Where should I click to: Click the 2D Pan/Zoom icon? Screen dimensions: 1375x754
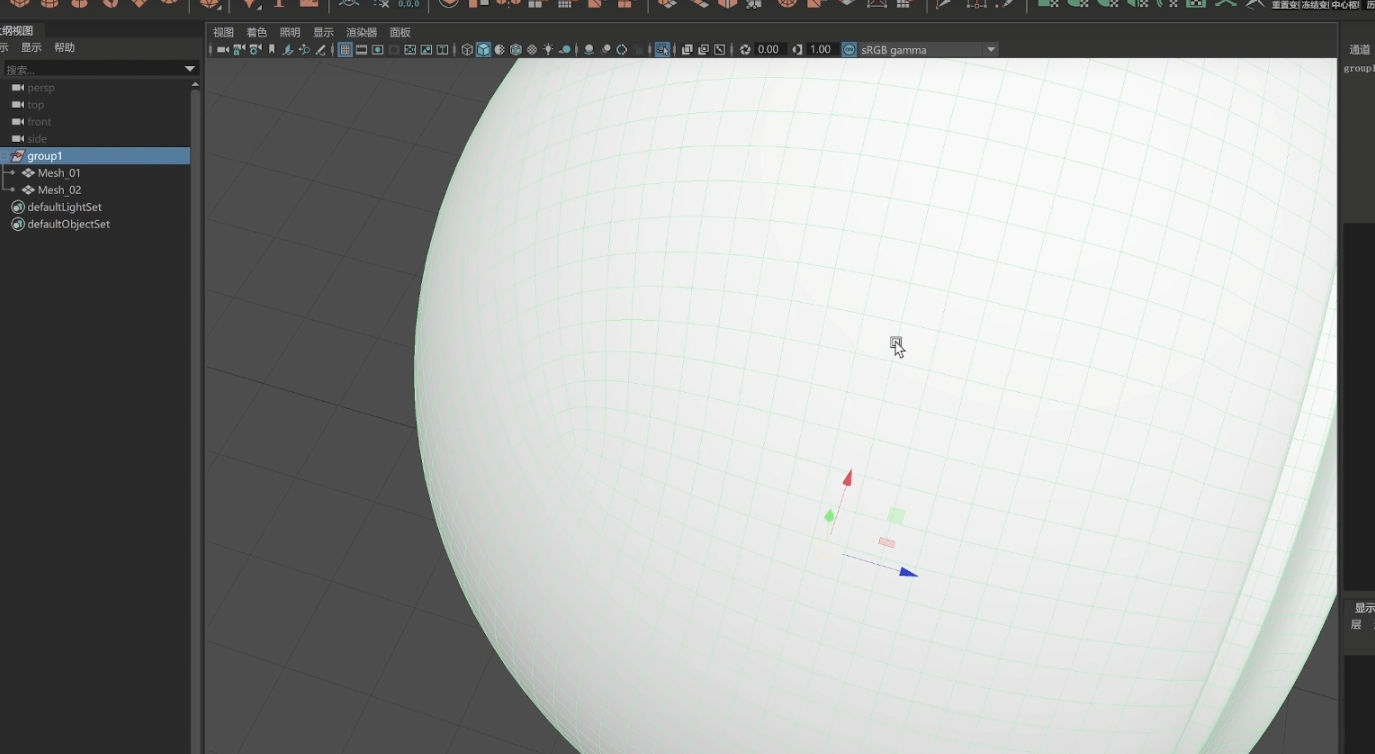[304, 49]
